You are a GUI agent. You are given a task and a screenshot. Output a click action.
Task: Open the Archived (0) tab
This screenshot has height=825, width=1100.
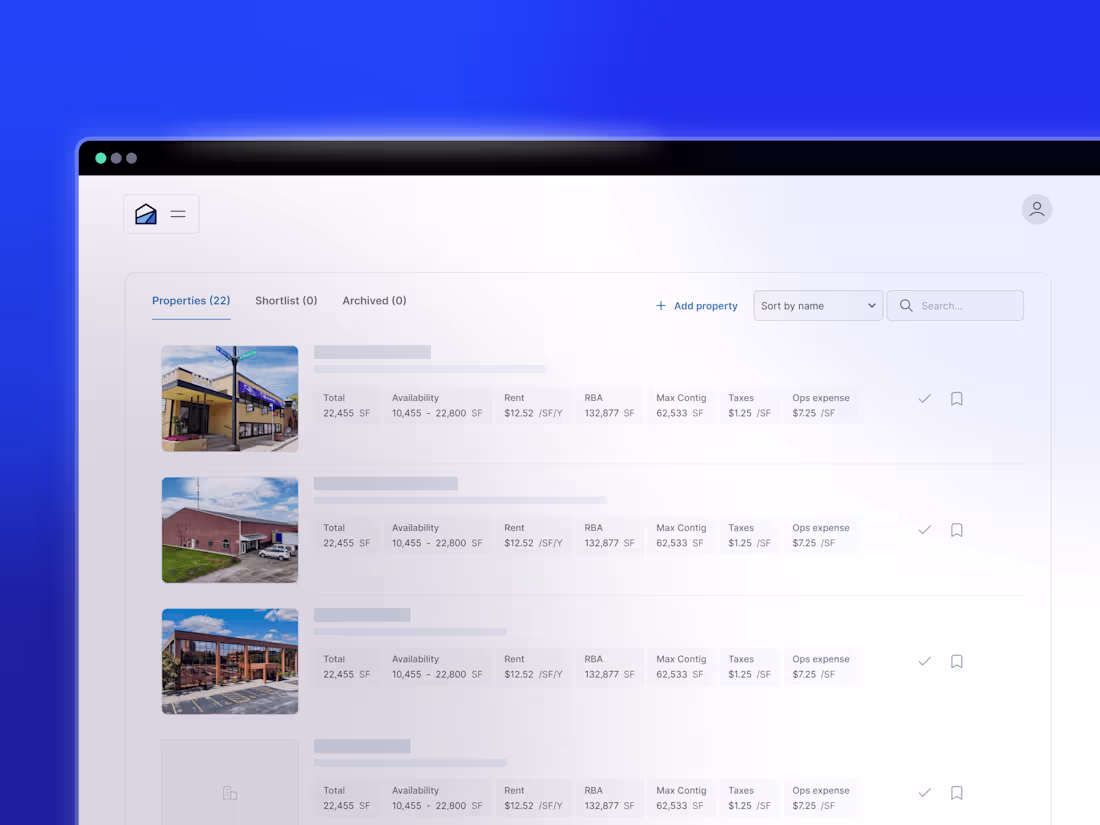374,300
